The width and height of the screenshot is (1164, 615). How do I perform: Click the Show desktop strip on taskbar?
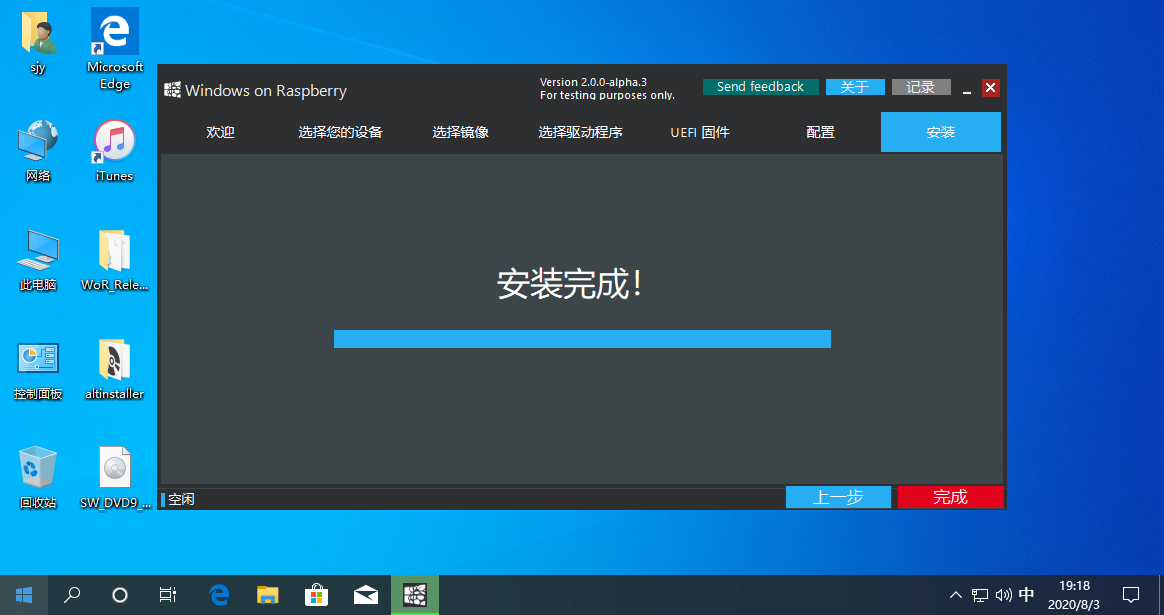[1161, 595]
